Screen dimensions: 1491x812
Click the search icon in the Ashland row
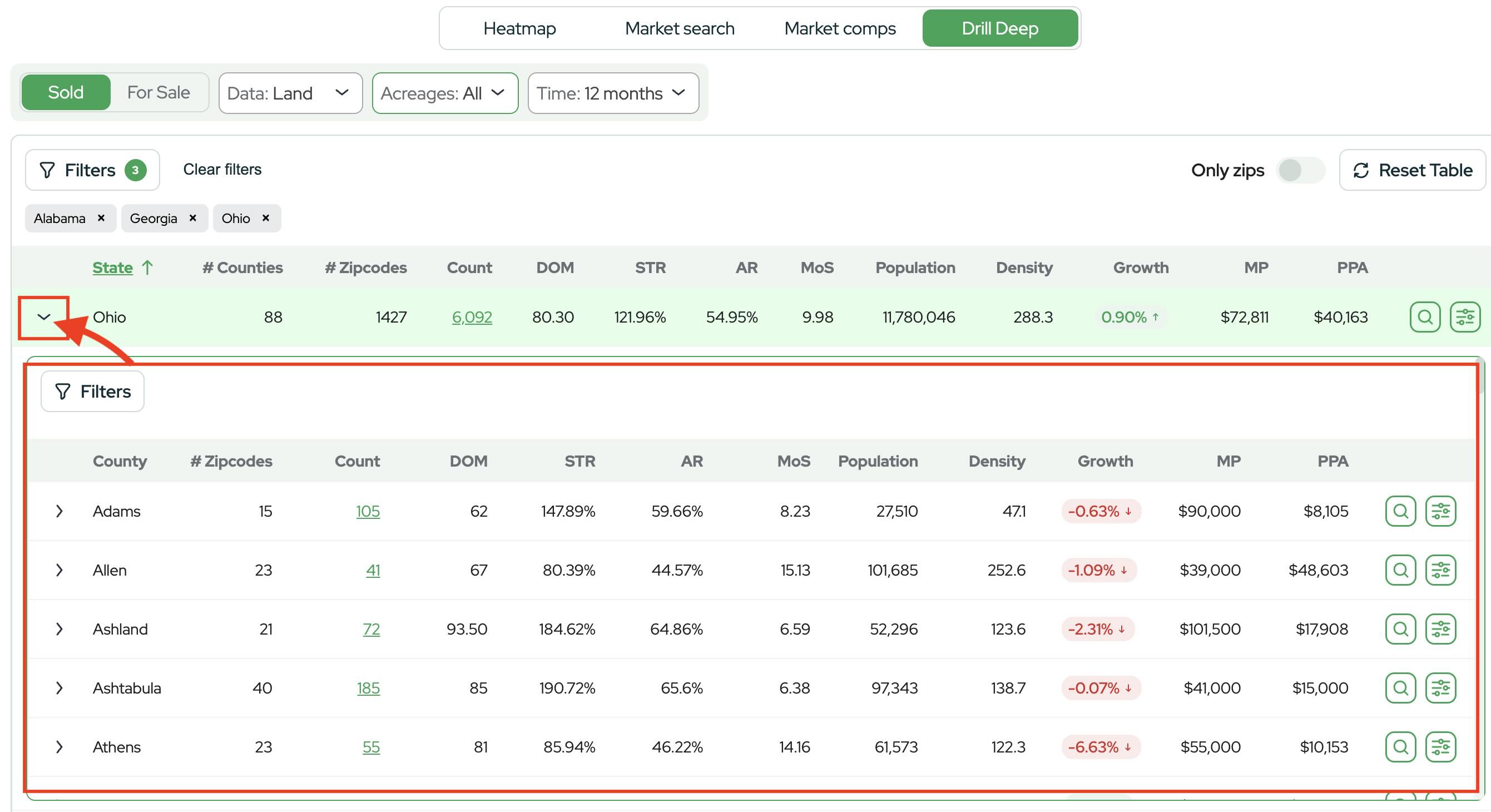click(x=1400, y=629)
